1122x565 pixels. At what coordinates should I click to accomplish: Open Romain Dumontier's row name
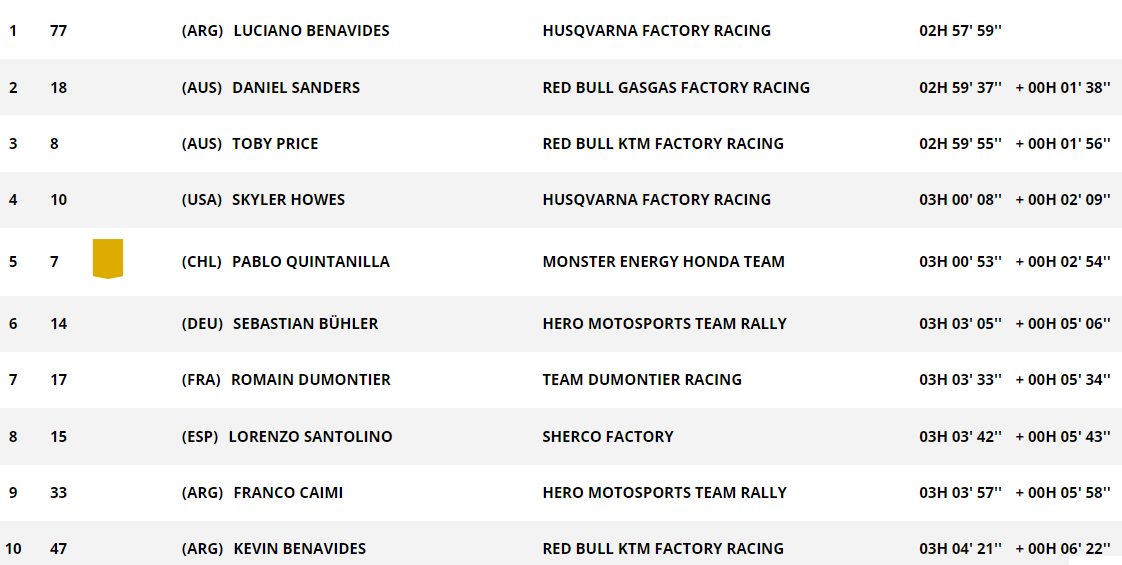(x=311, y=380)
